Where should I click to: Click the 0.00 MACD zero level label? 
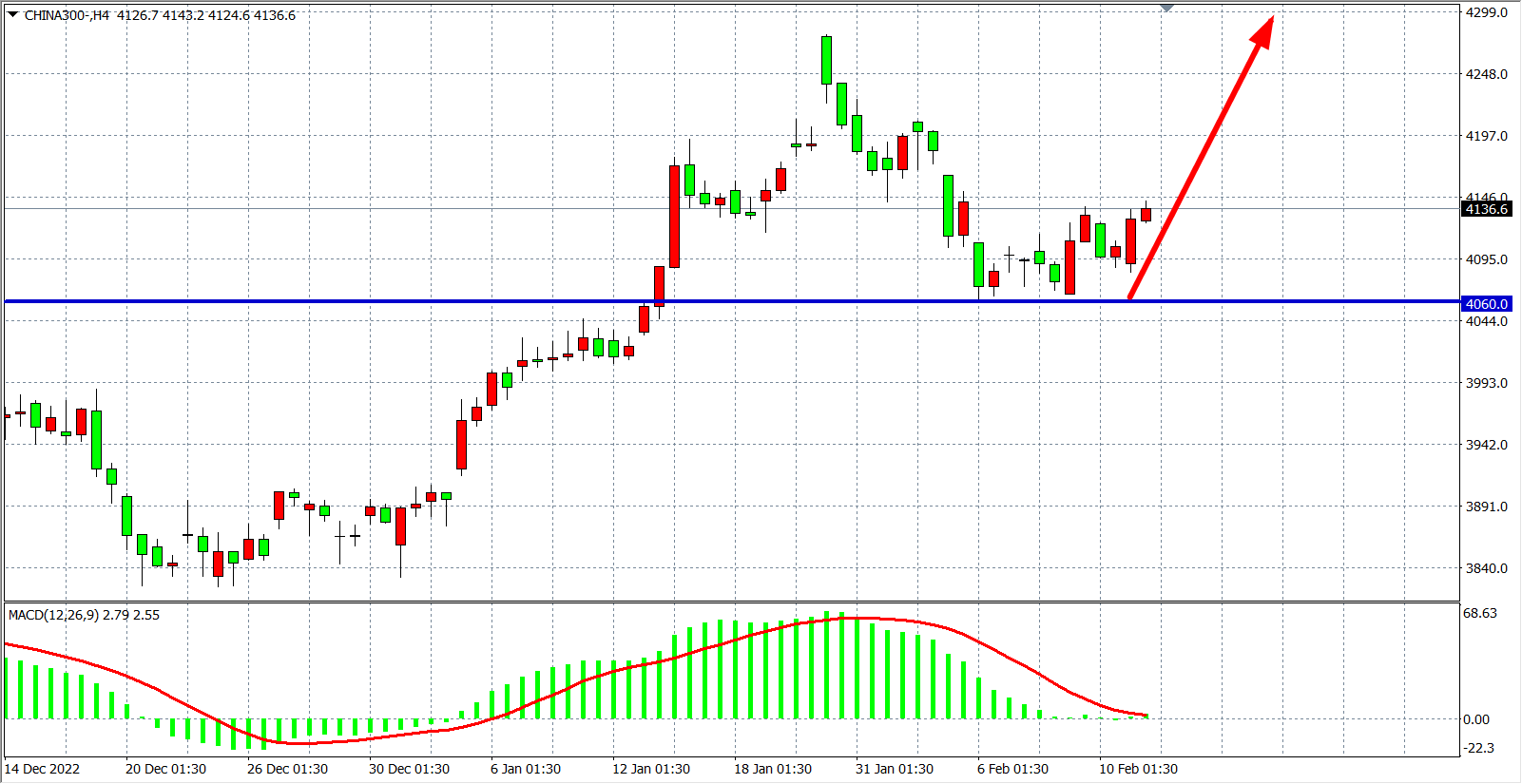[1476, 719]
